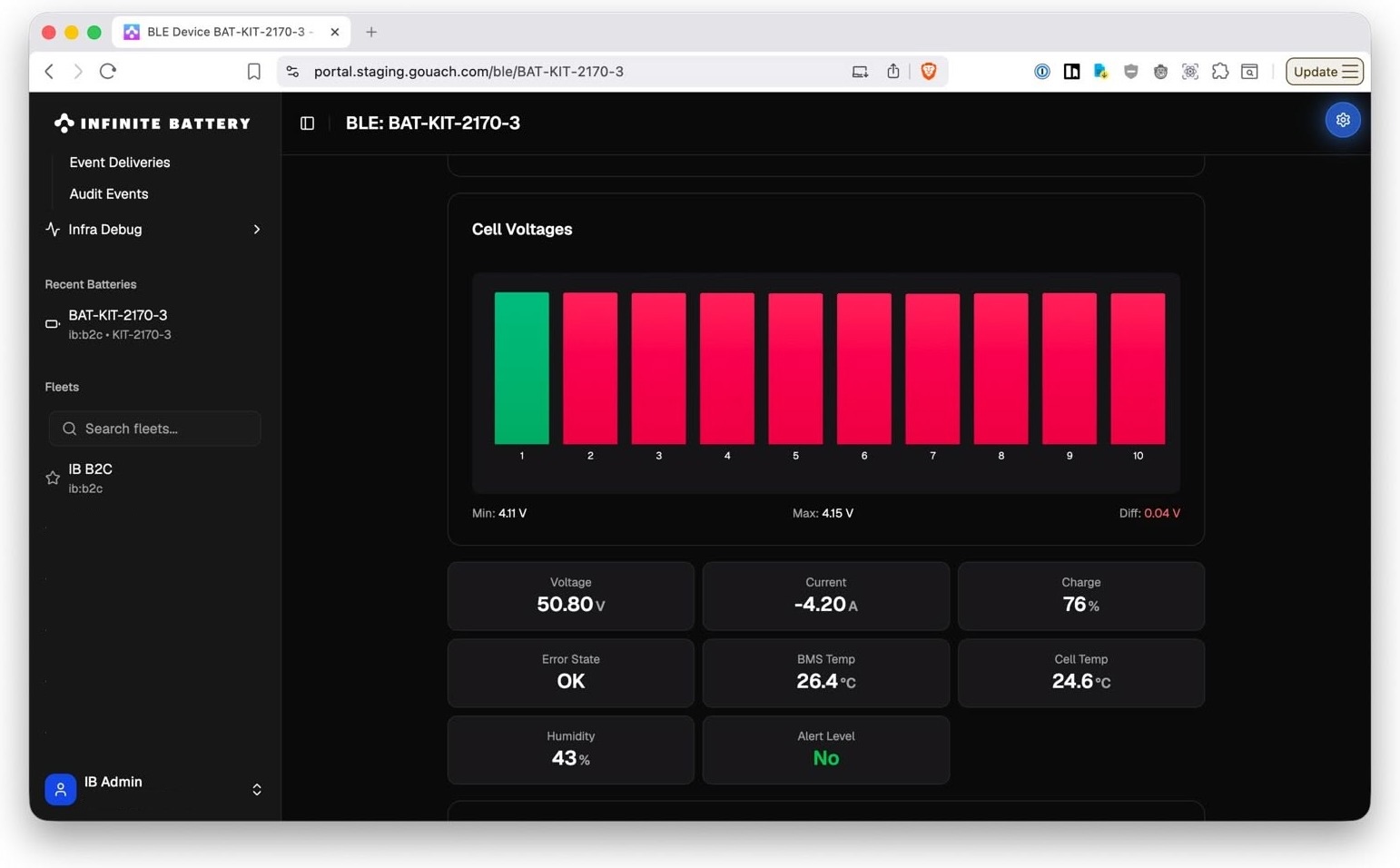Open Brave Shields lion icon
1400x868 pixels.
pyautogui.click(x=928, y=71)
